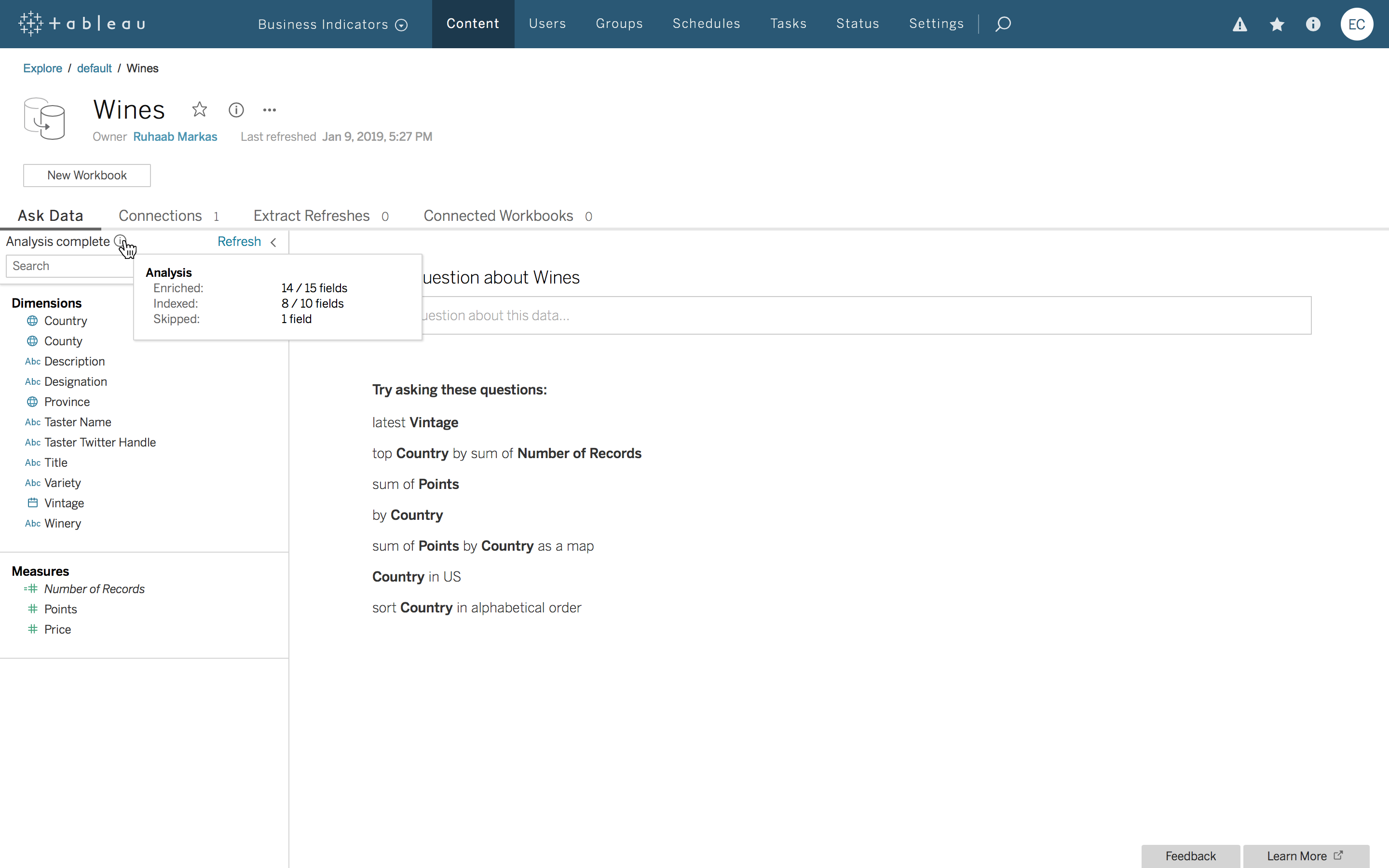Image resolution: width=1389 pixels, height=868 pixels.
Task: Open the Groups menu
Action: coord(619,24)
